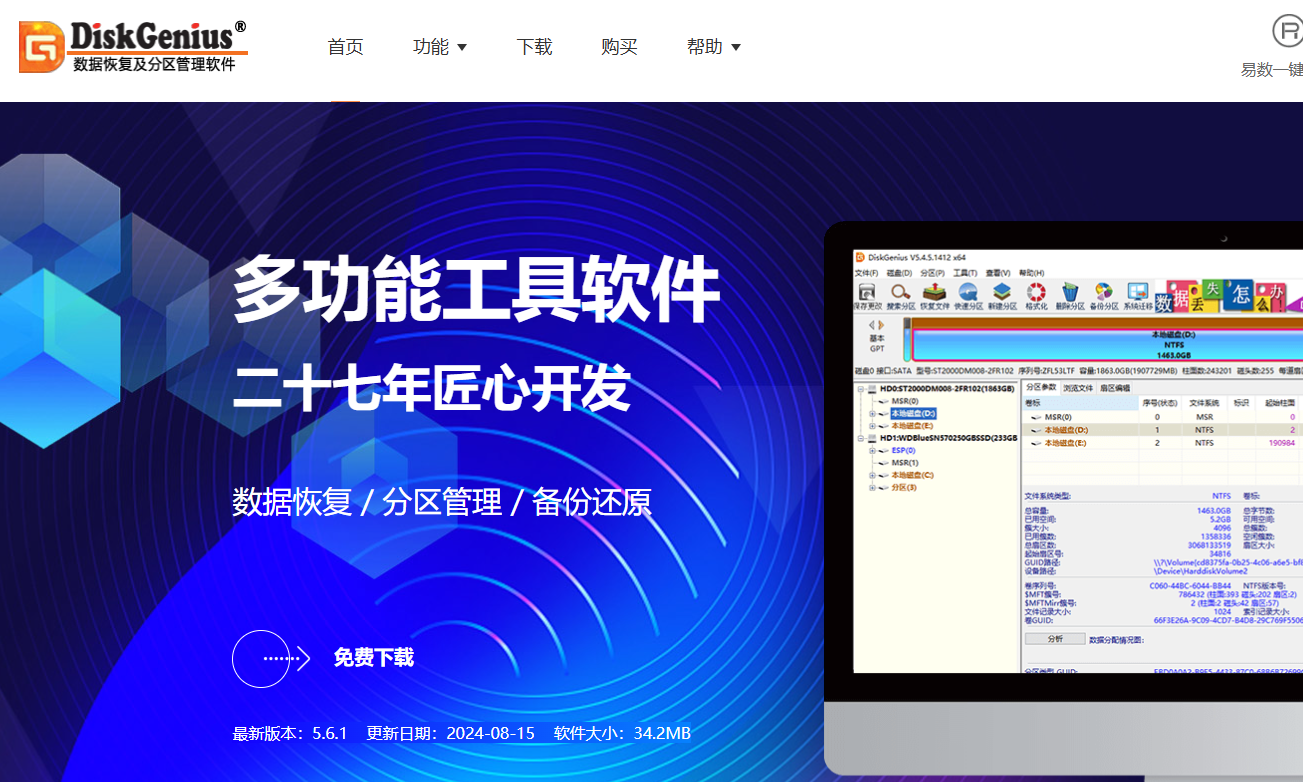Click the 格式化 format icon
Screen dimensions: 1303x782
coord(1037,294)
